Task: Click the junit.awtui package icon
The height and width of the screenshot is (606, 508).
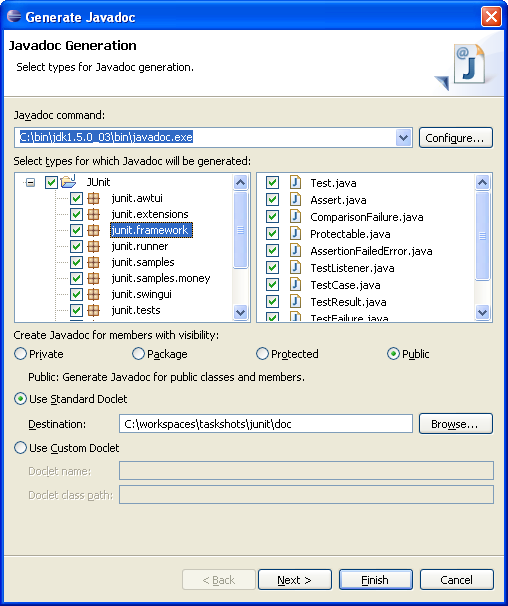Action: click(93, 198)
